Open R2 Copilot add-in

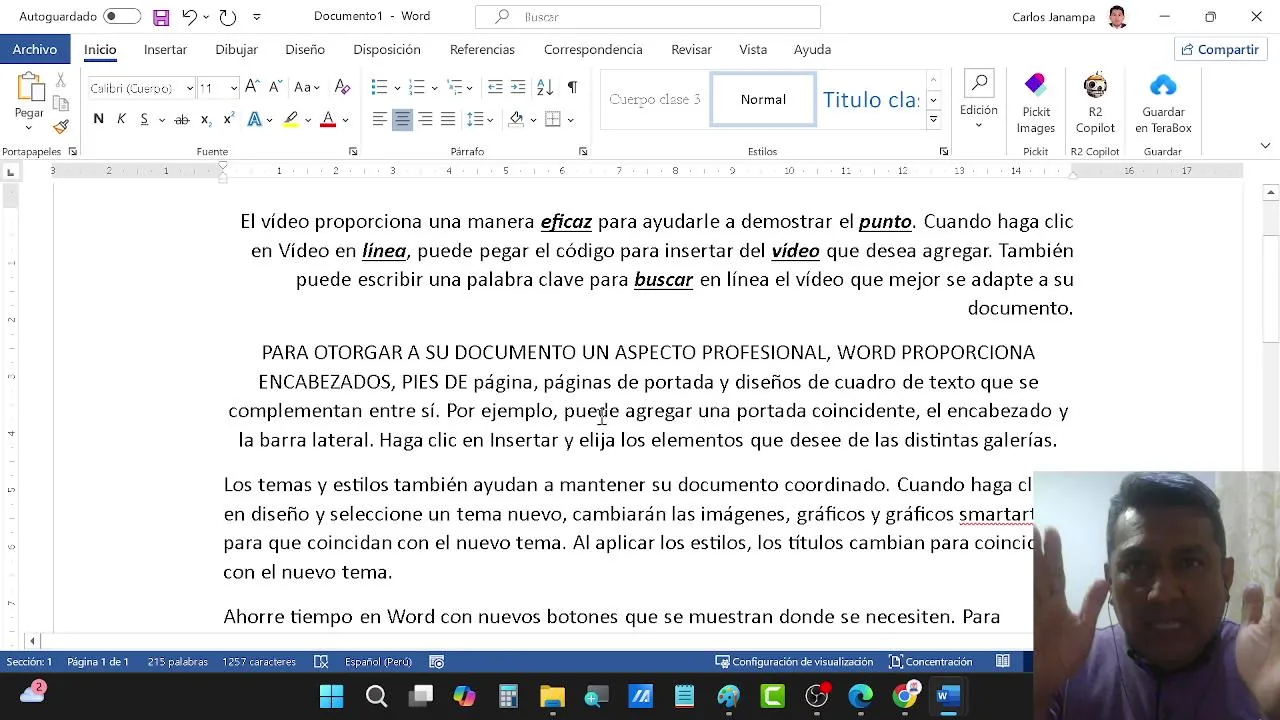(1095, 104)
